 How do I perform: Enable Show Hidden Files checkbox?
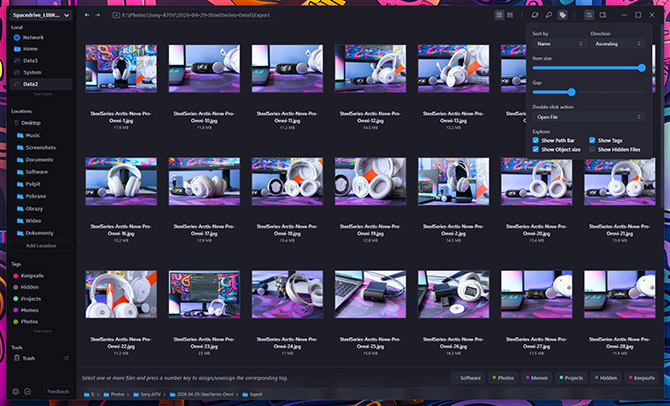592,150
